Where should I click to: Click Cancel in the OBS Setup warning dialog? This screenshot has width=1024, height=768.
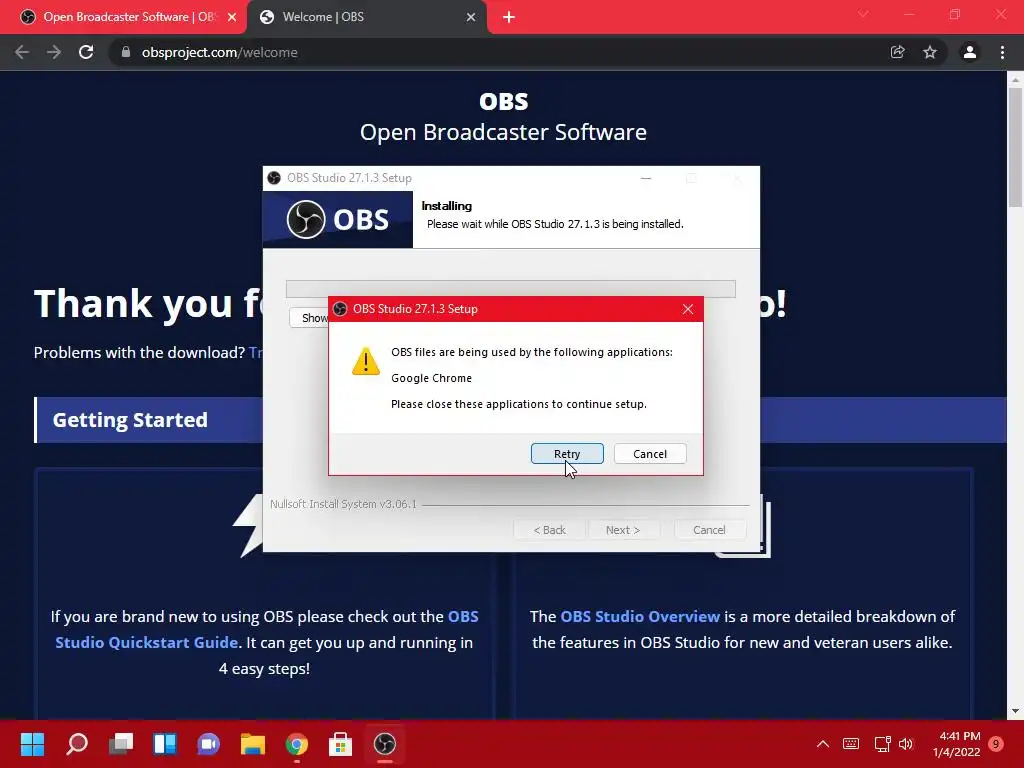tap(650, 453)
